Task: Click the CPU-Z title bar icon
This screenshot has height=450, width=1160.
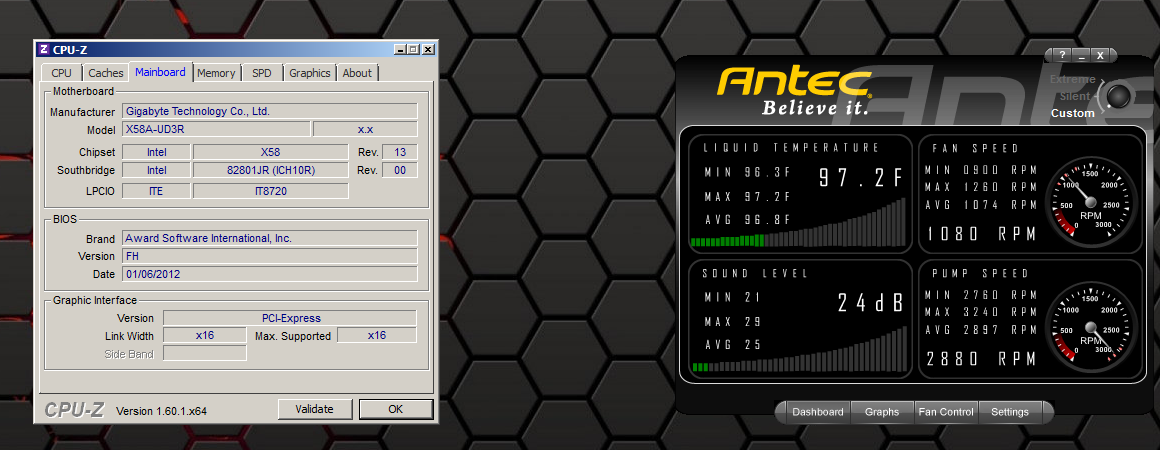Action: 44,50
